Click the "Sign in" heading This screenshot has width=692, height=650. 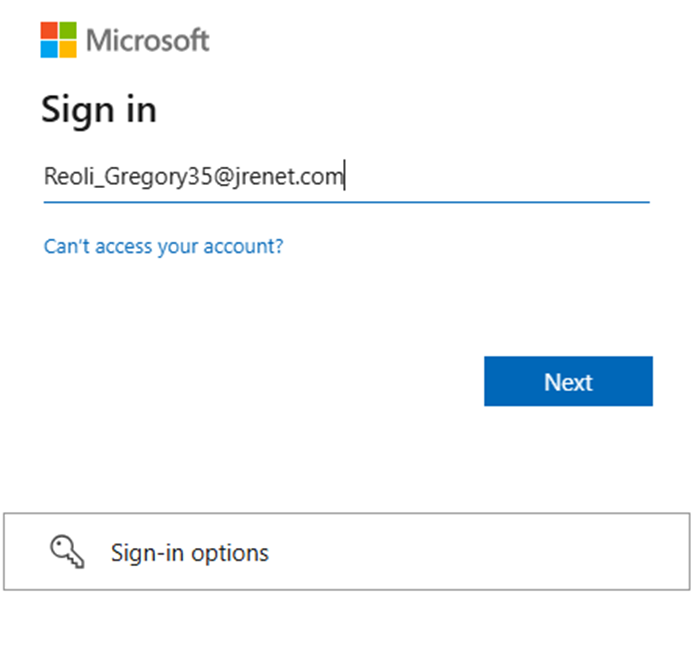[98, 109]
